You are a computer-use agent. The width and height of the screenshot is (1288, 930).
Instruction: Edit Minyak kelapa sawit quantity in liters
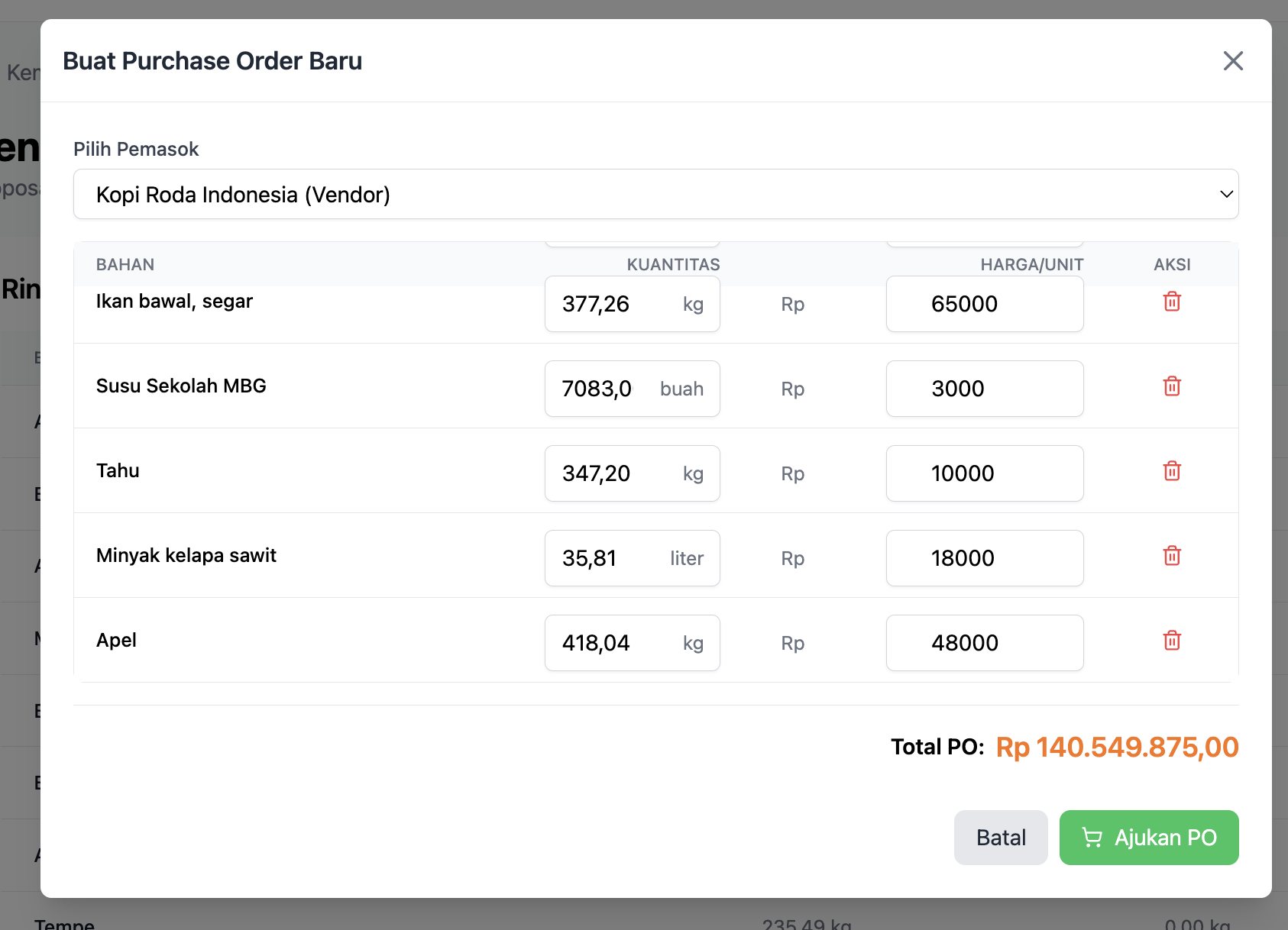607,558
